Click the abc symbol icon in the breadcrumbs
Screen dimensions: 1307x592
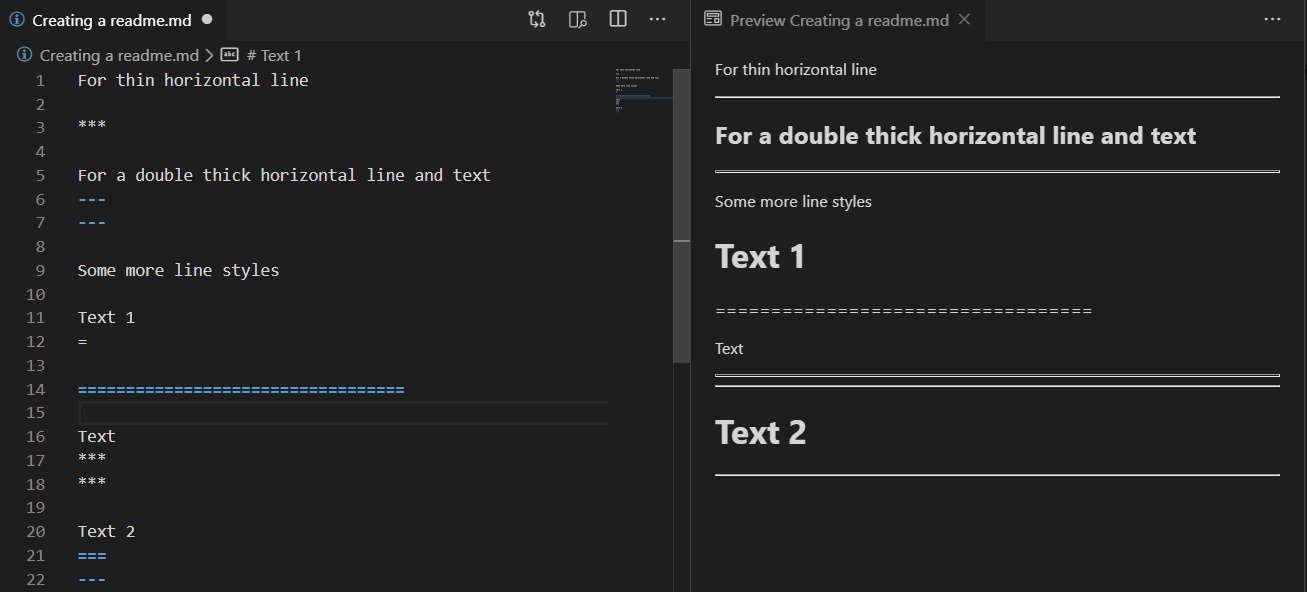click(229, 55)
